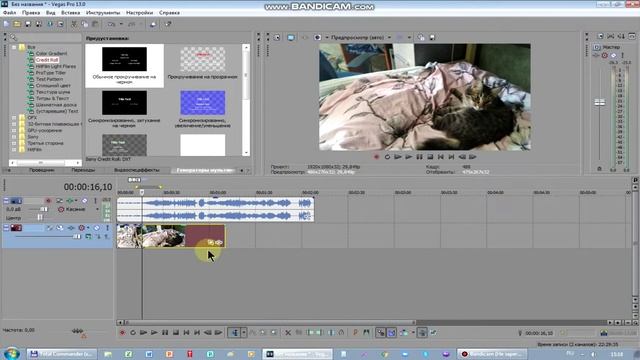Click Play in timeline transport bar
Screen dimensions: 640x360
[154, 333]
